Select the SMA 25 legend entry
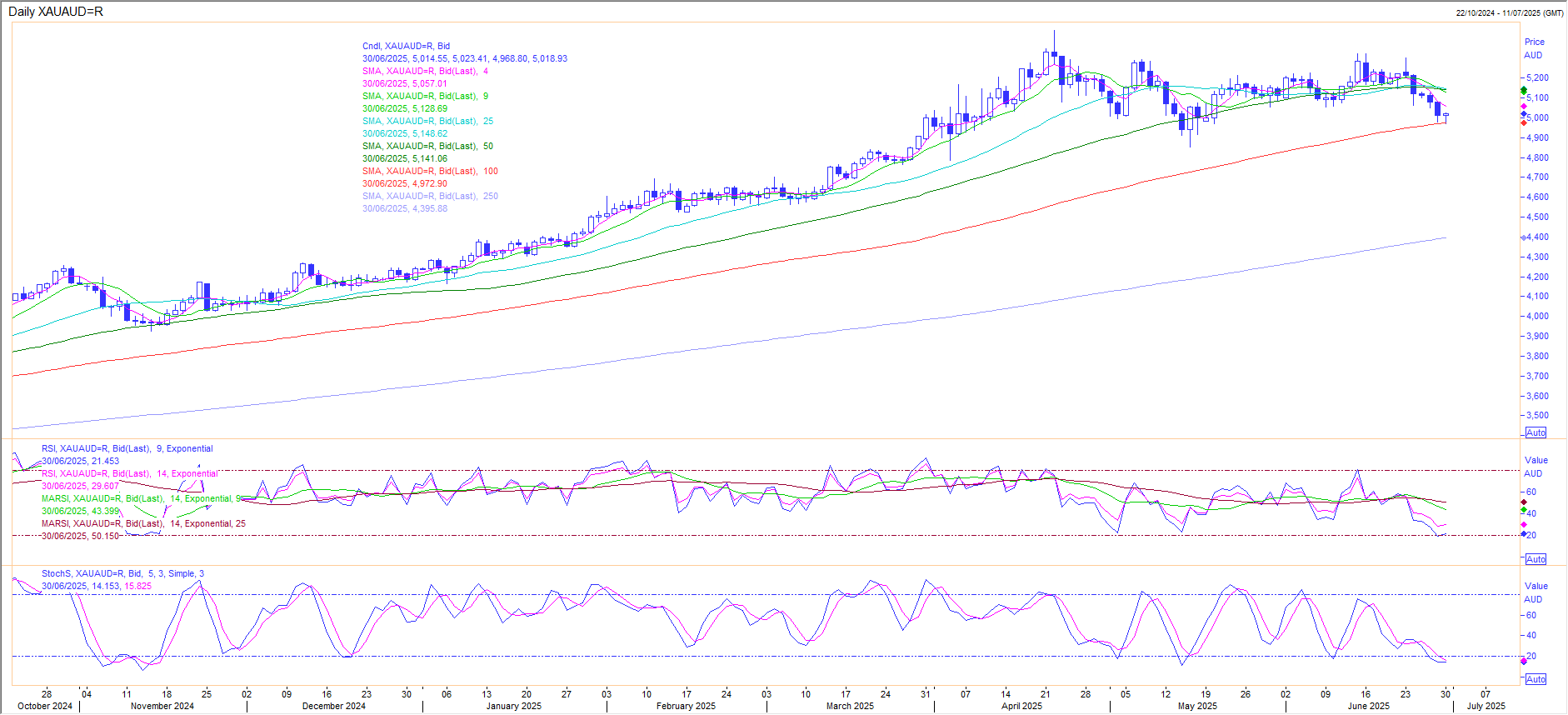The width and height of the screenshot is (1568, 715). click(x=427, y=121)
